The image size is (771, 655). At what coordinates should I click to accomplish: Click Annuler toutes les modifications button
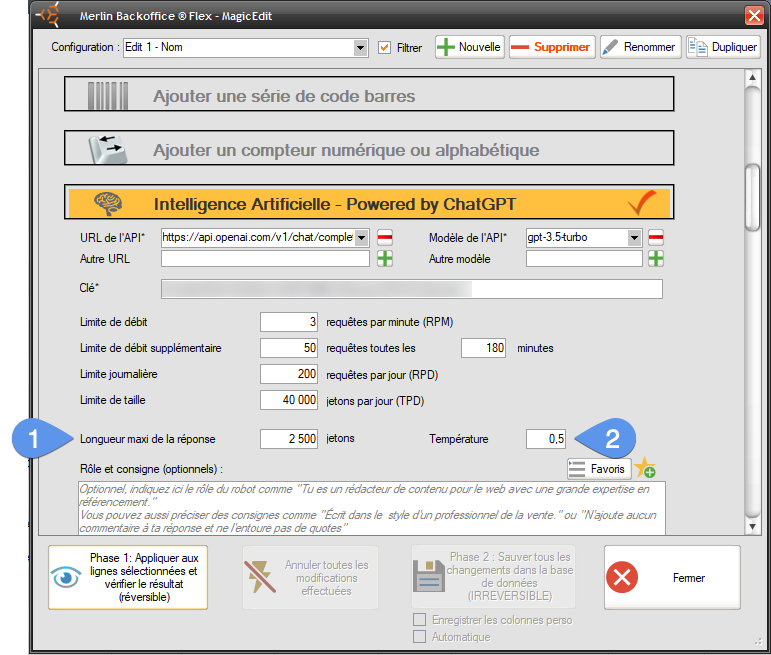[310, 577]
